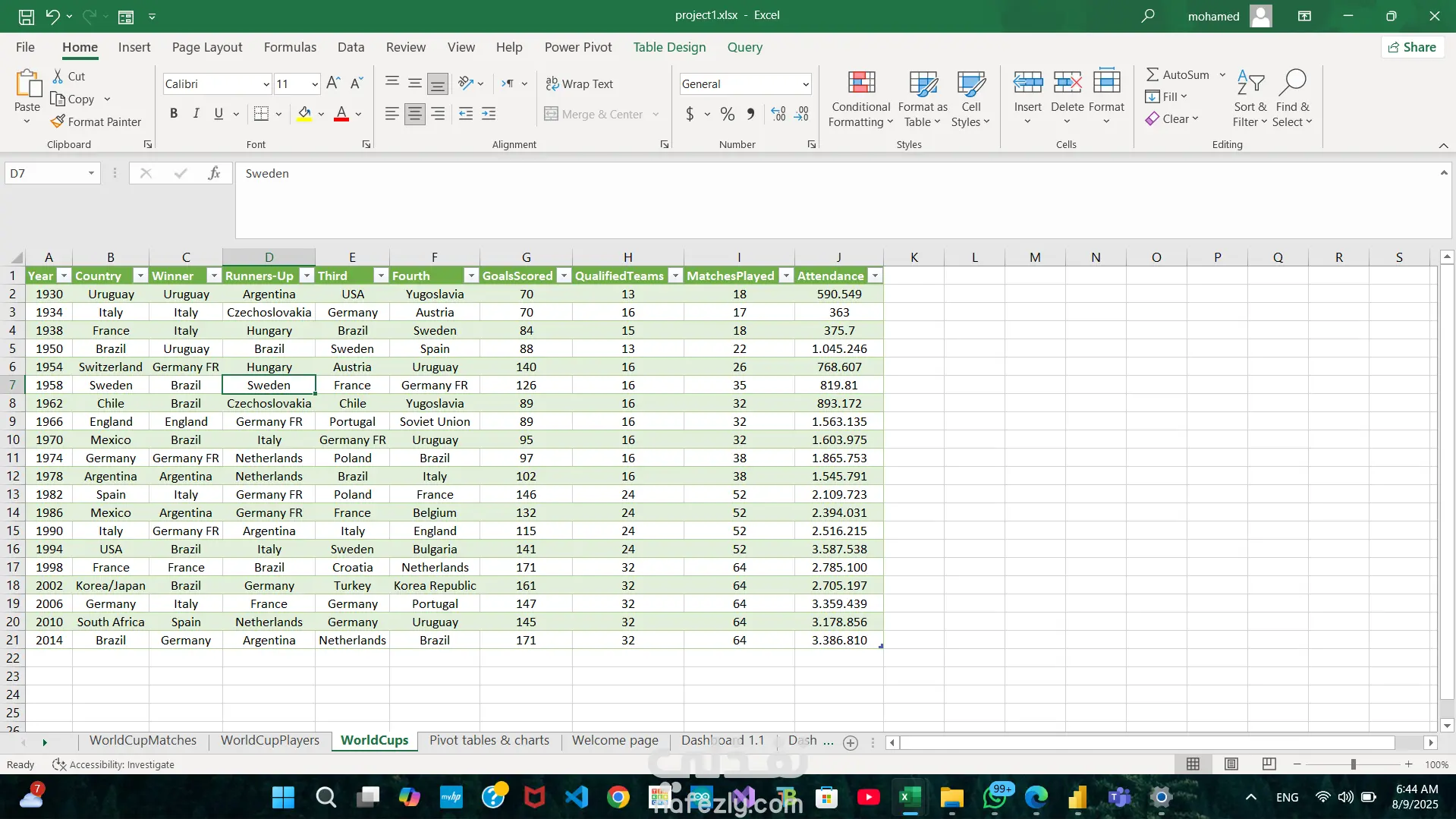
Task: Click the Cut scissors icon
Action: click(58, 76)
